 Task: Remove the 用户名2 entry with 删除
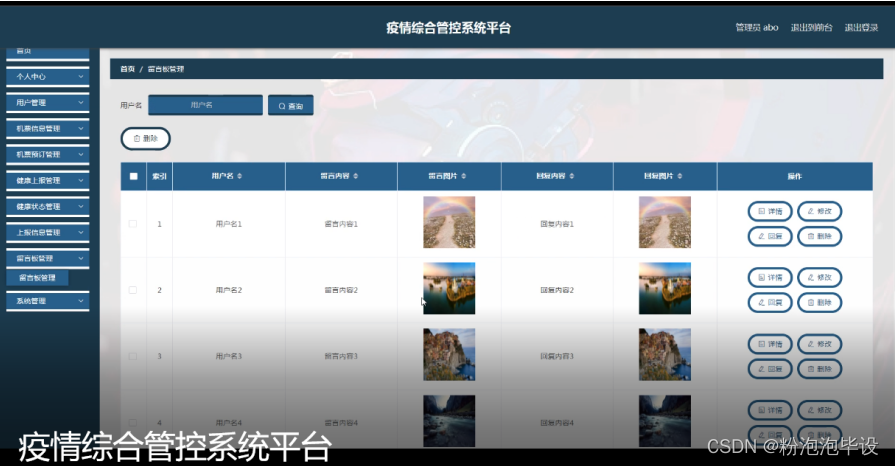[820, 303]
